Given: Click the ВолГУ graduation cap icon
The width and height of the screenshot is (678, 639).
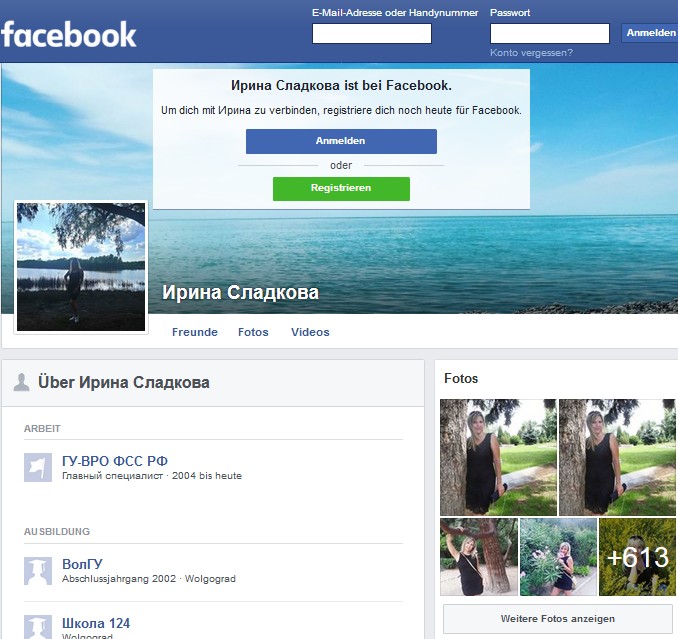Looking at the screenshot, I should (x=38, y=571).
